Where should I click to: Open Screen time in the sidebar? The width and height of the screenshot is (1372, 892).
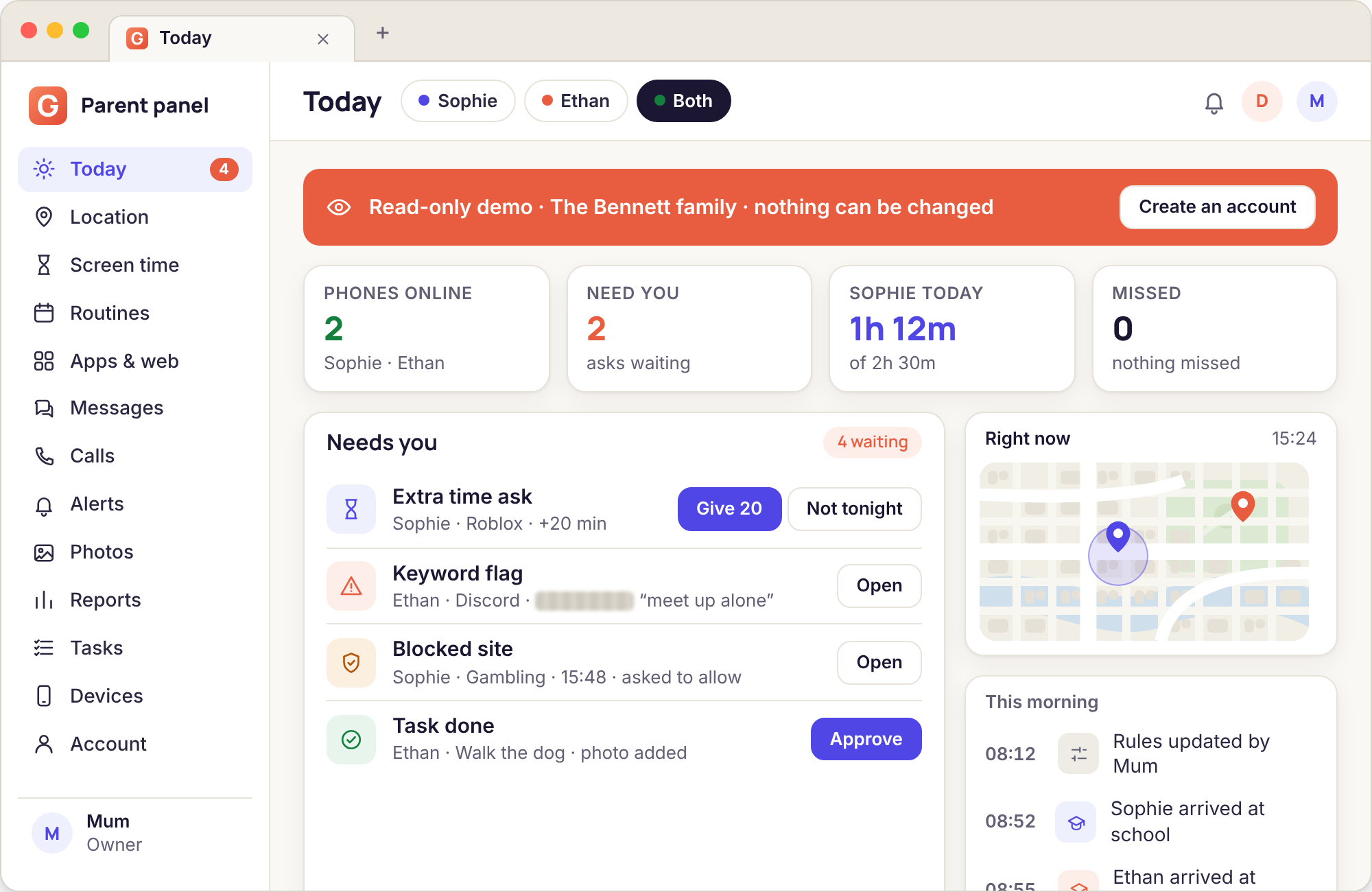coord(135,265)
